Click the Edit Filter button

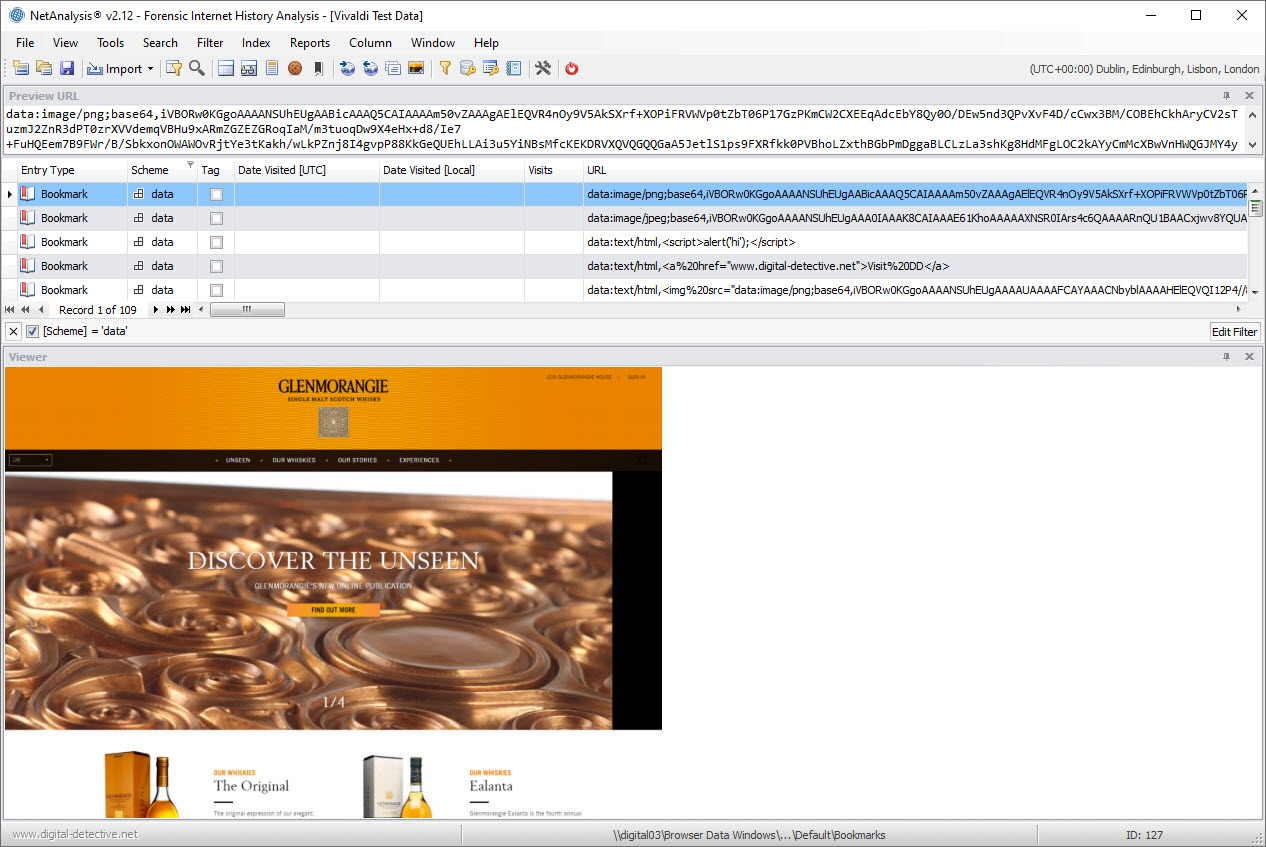click(1235, 332)
